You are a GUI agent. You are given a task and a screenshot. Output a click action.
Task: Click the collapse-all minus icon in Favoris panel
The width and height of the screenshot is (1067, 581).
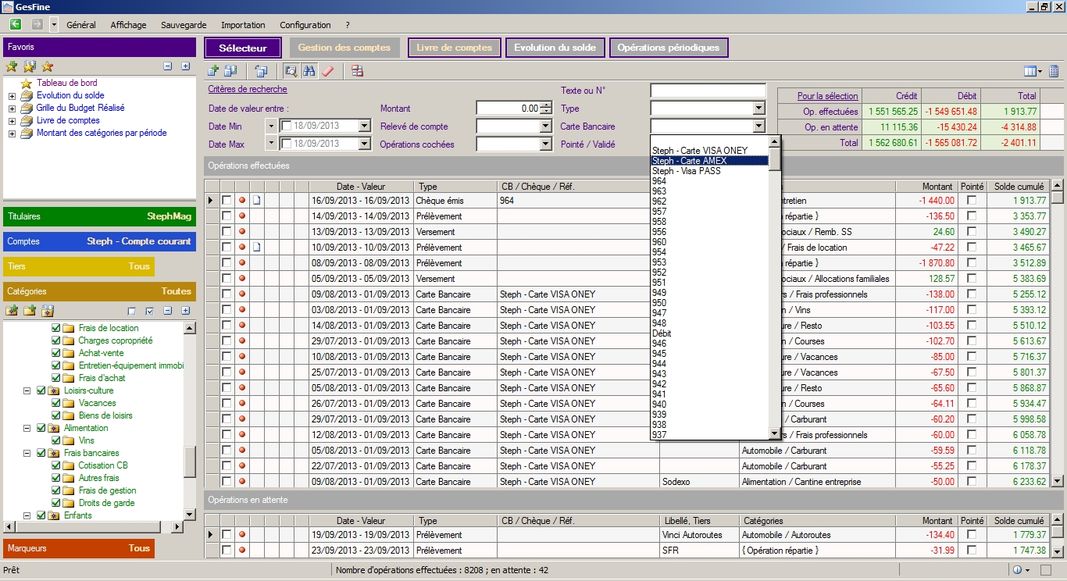pos(168,67)
